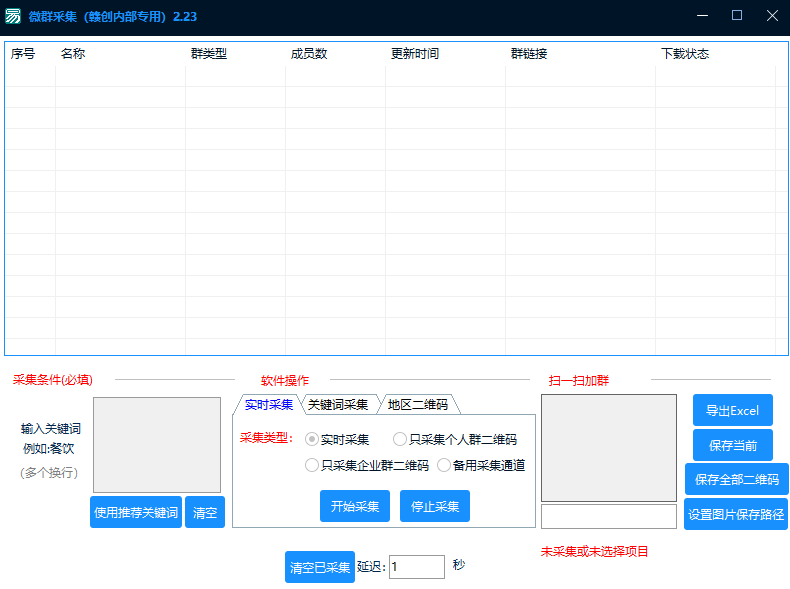This screenshot has height=589, width=790.
Task: Focus the keyword input text area
Action: pyautogui.click(x=157, y=444)
